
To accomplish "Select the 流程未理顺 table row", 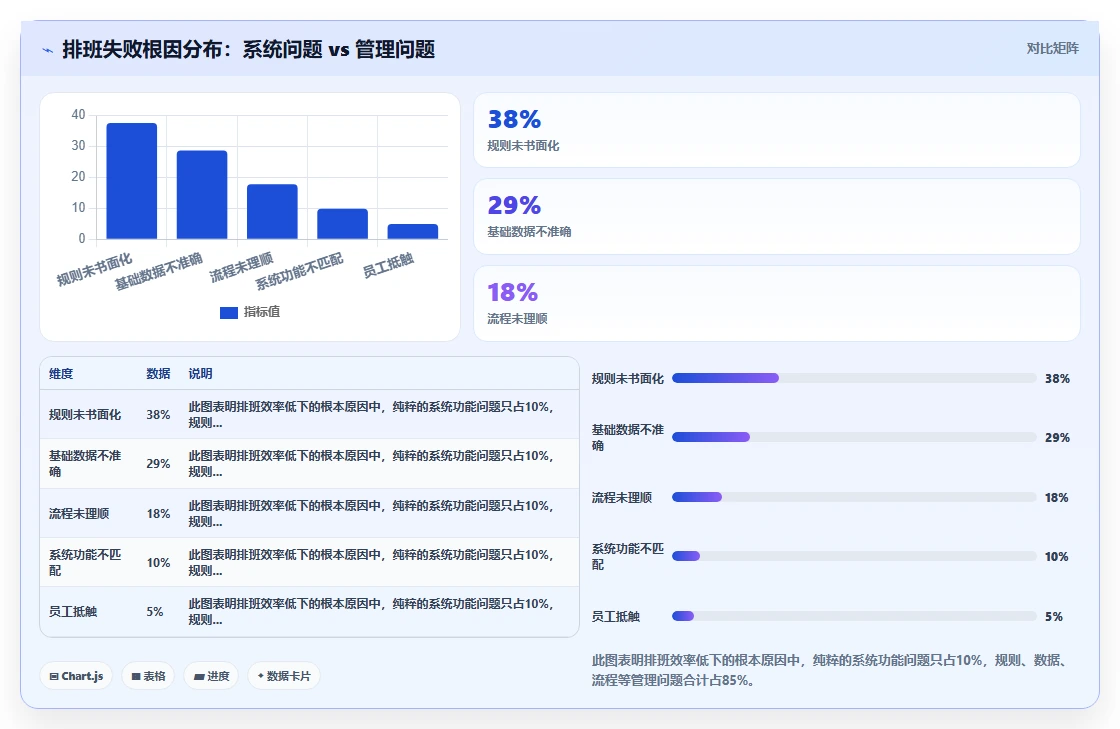I will click(309, 513).
